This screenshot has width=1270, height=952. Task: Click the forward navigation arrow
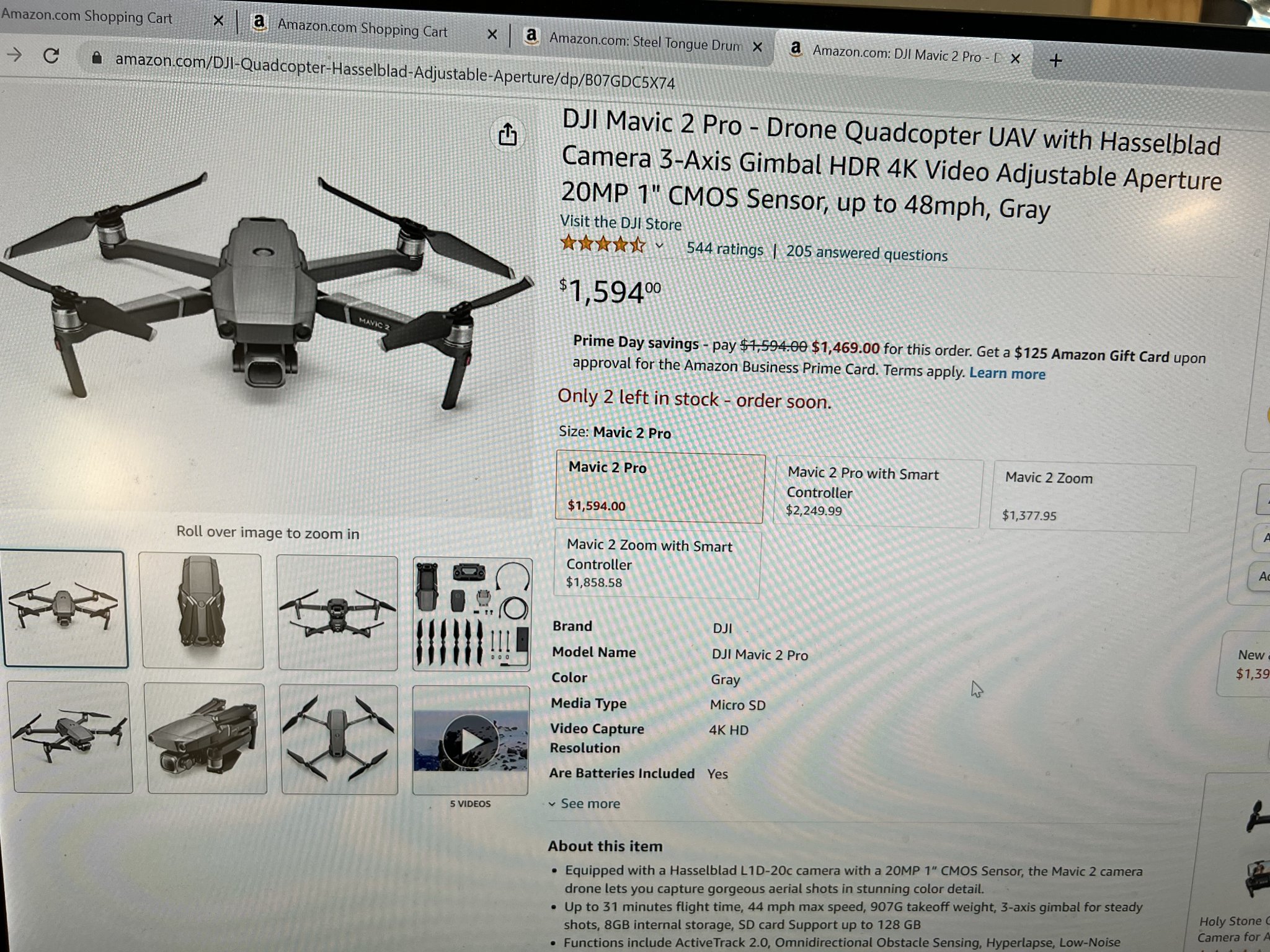pyautogui.click(x=14, y=55)
